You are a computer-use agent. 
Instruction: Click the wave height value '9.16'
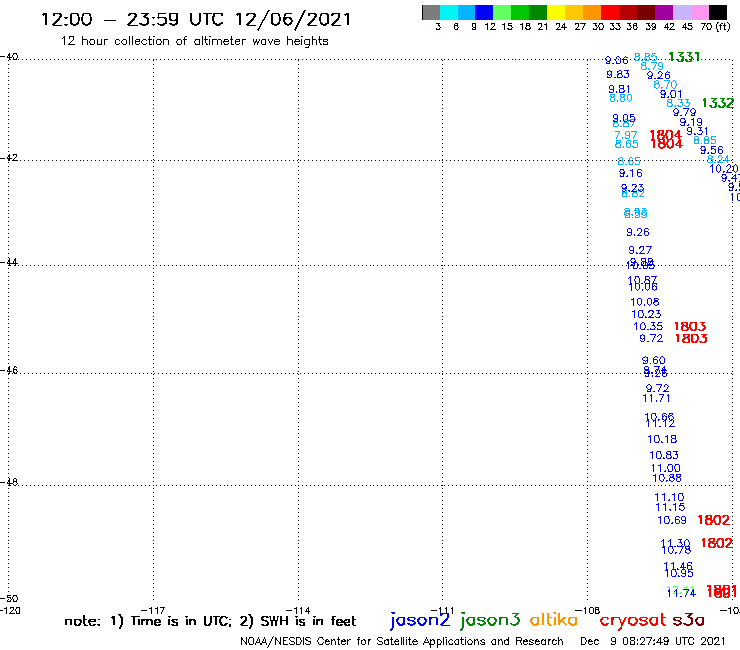click(x=631, y=173)
